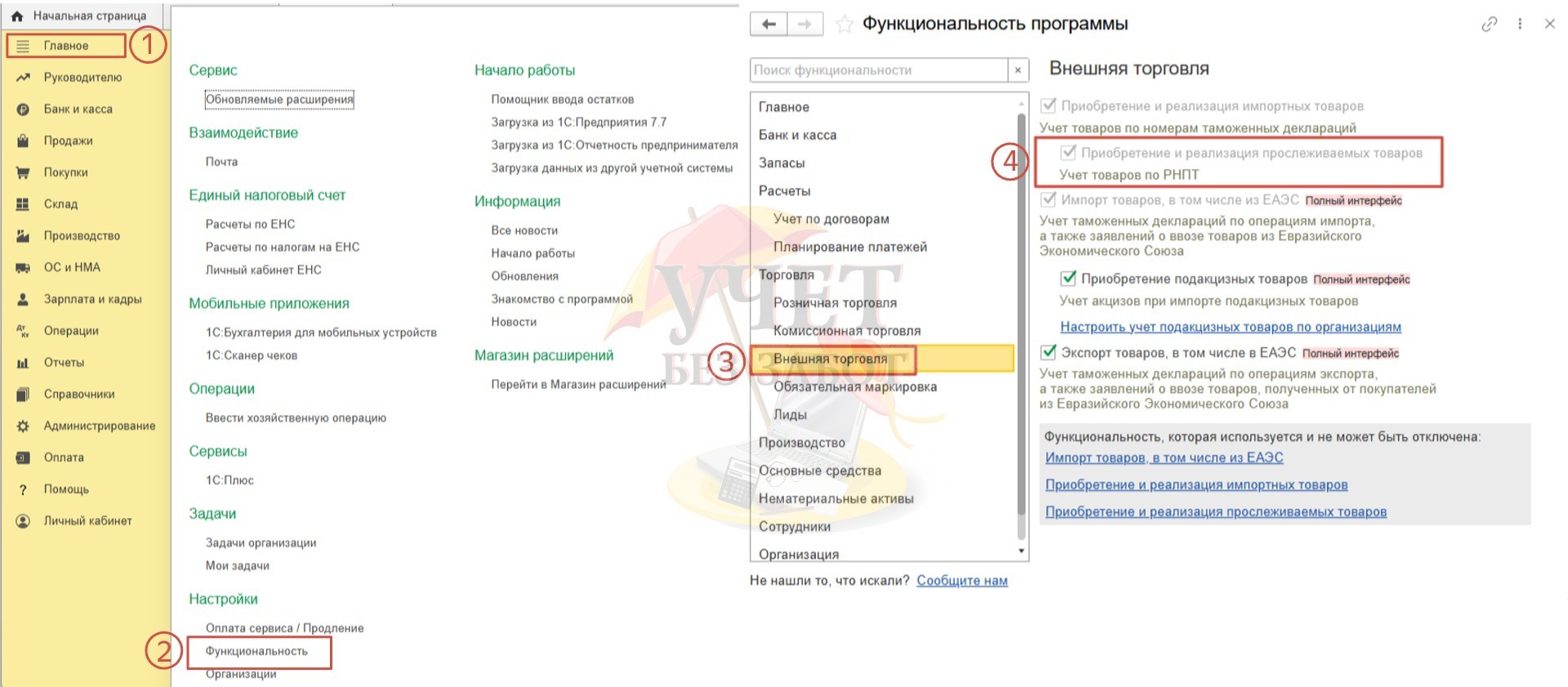1568x687 pixels.
Task: Click the Оплата wallet icon
Action: pos(23,457)
